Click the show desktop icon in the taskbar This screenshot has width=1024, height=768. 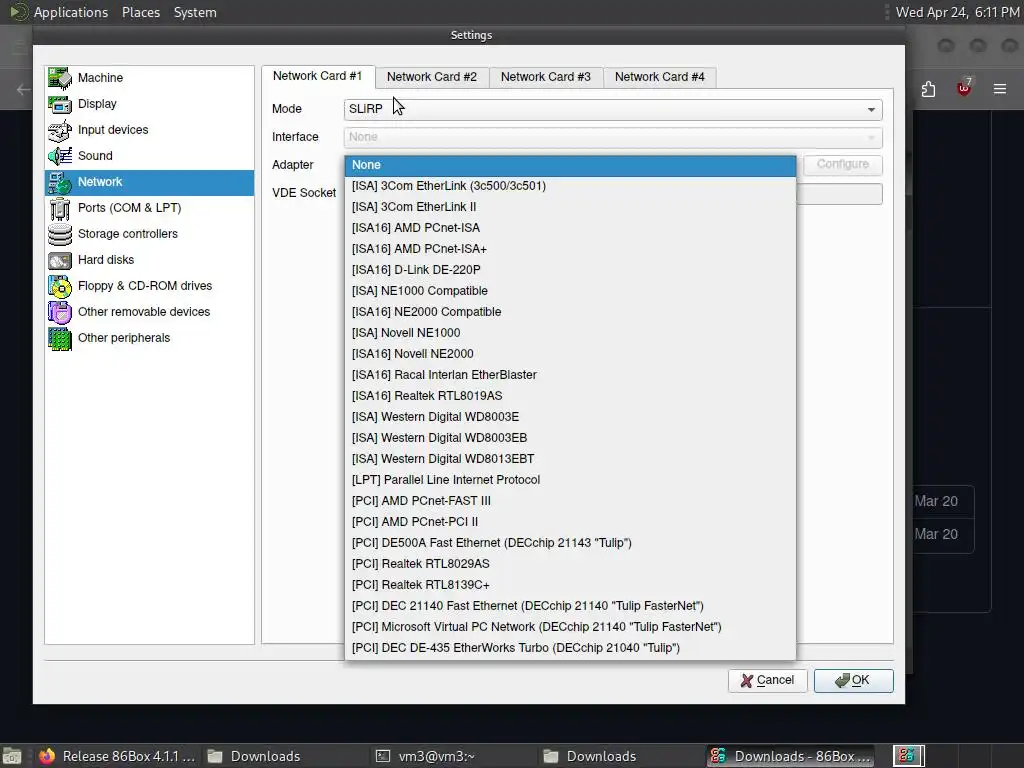(12, 756)
